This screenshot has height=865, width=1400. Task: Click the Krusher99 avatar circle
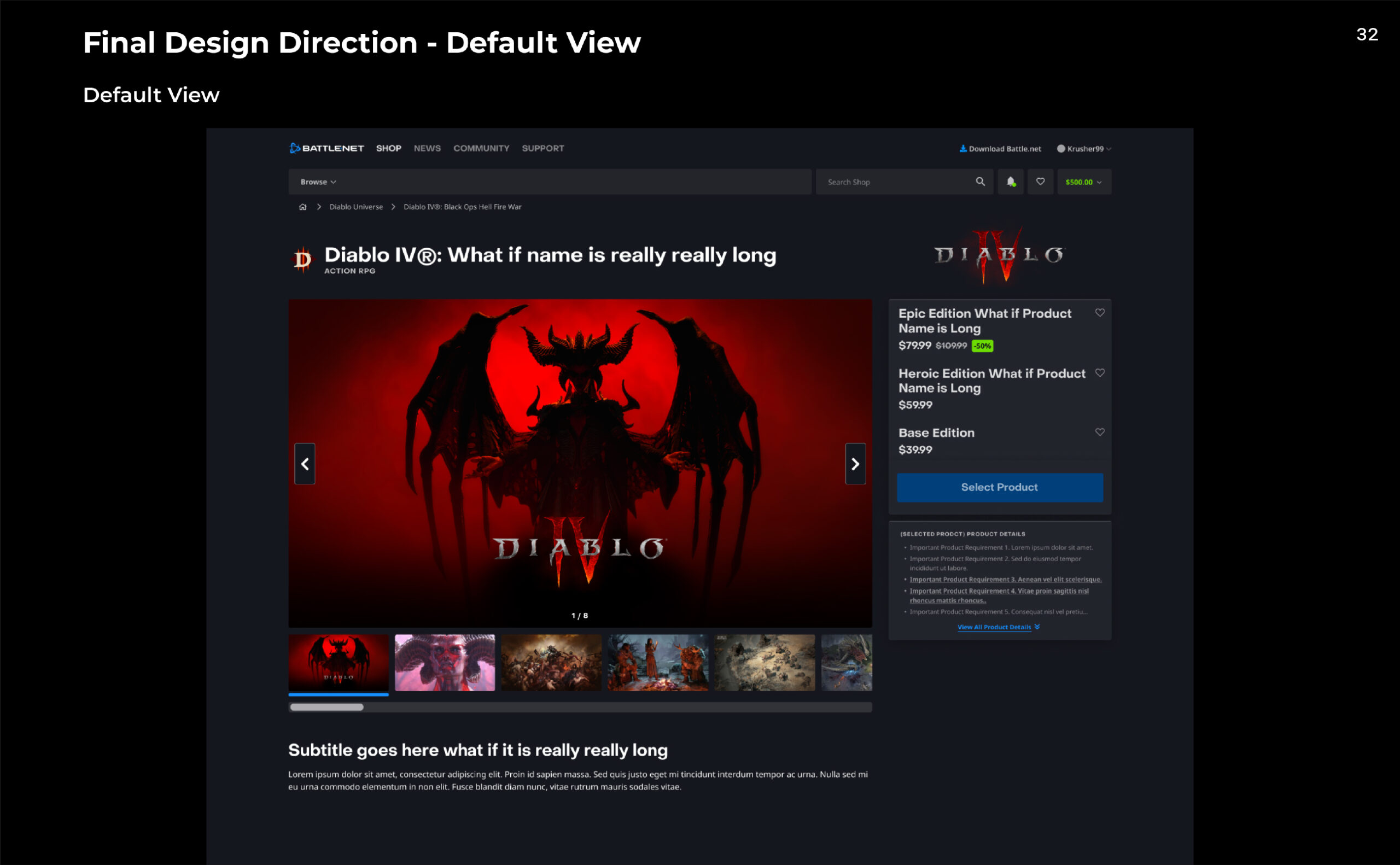tap(1061, 149)
